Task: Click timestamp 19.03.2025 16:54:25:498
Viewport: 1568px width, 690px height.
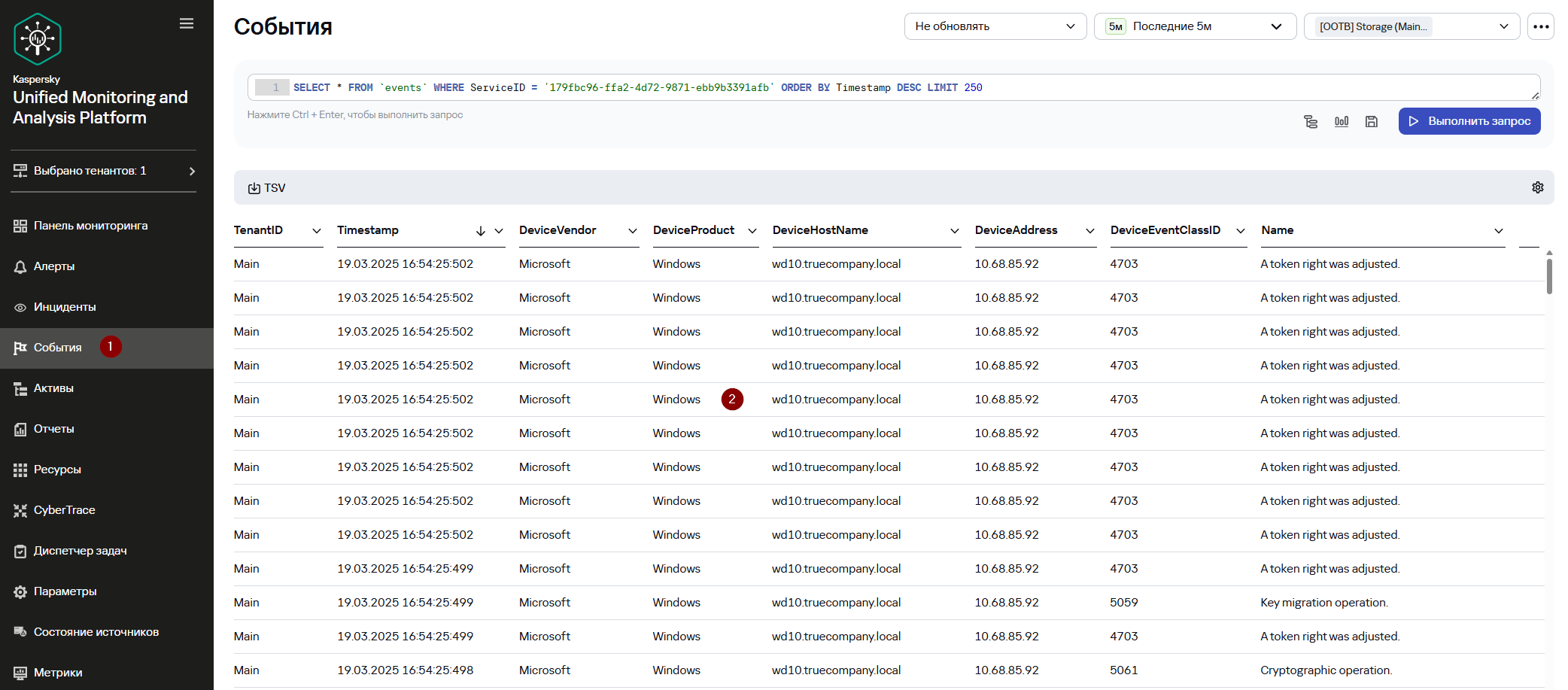Action: pos(406,670)
